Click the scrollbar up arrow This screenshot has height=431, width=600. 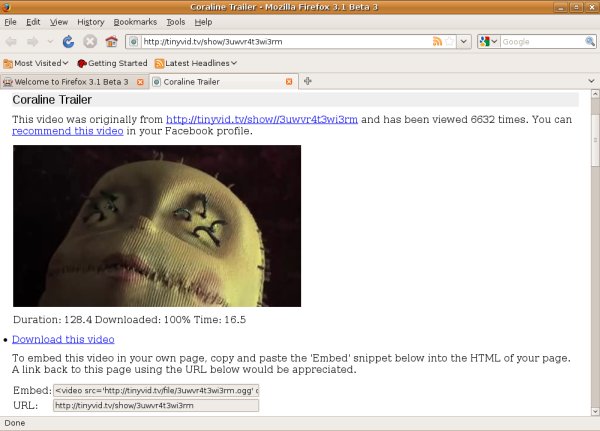[x=595, y=94]
